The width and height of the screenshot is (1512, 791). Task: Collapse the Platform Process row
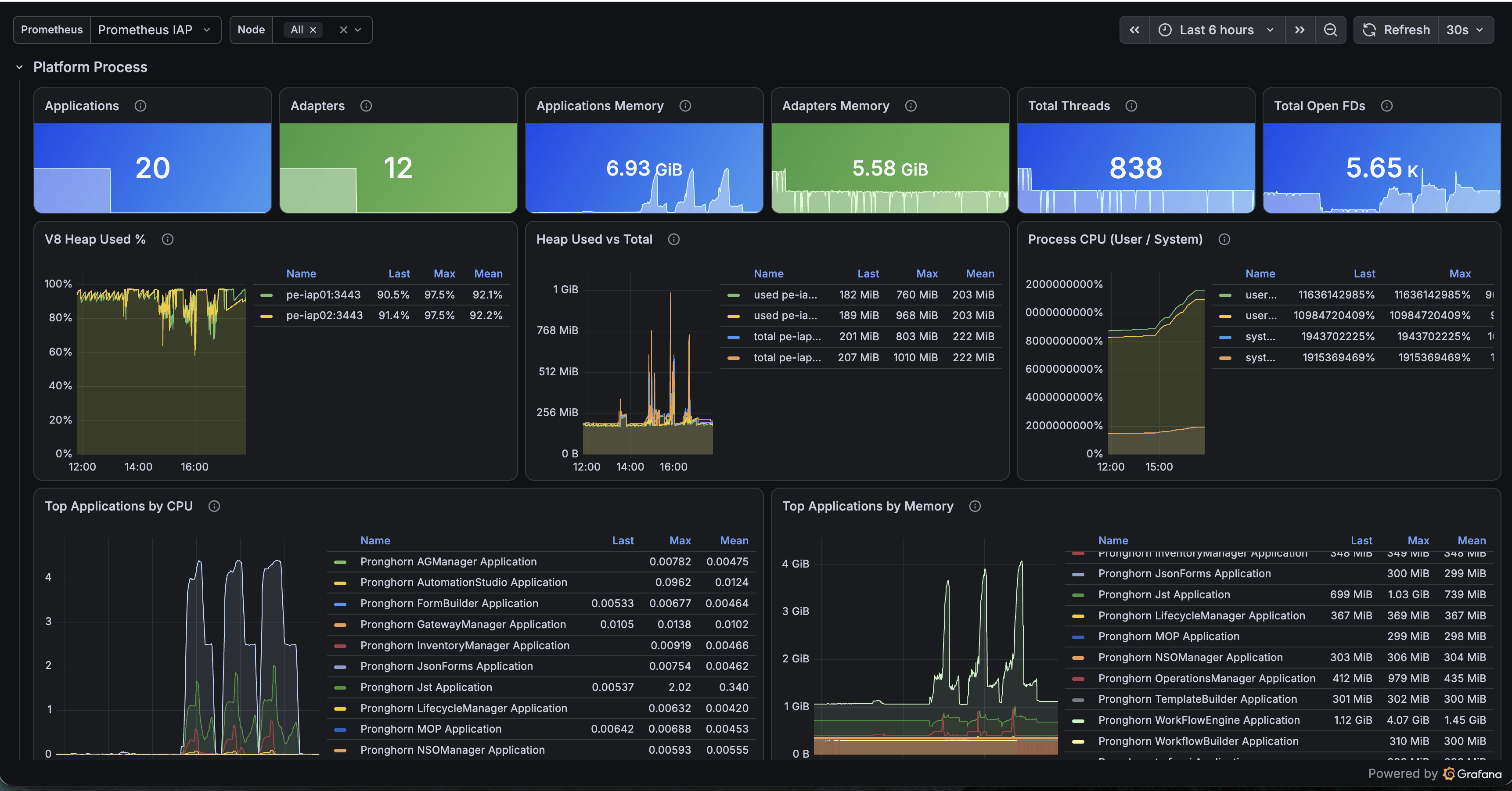[x=19, y=67]
